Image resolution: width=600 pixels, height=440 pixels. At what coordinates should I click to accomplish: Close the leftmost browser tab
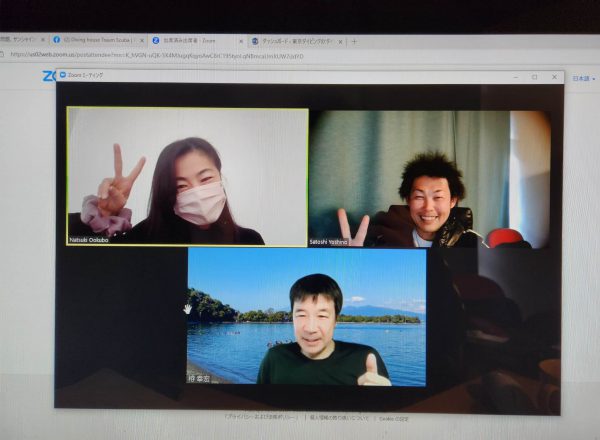[x=43, y=40]
